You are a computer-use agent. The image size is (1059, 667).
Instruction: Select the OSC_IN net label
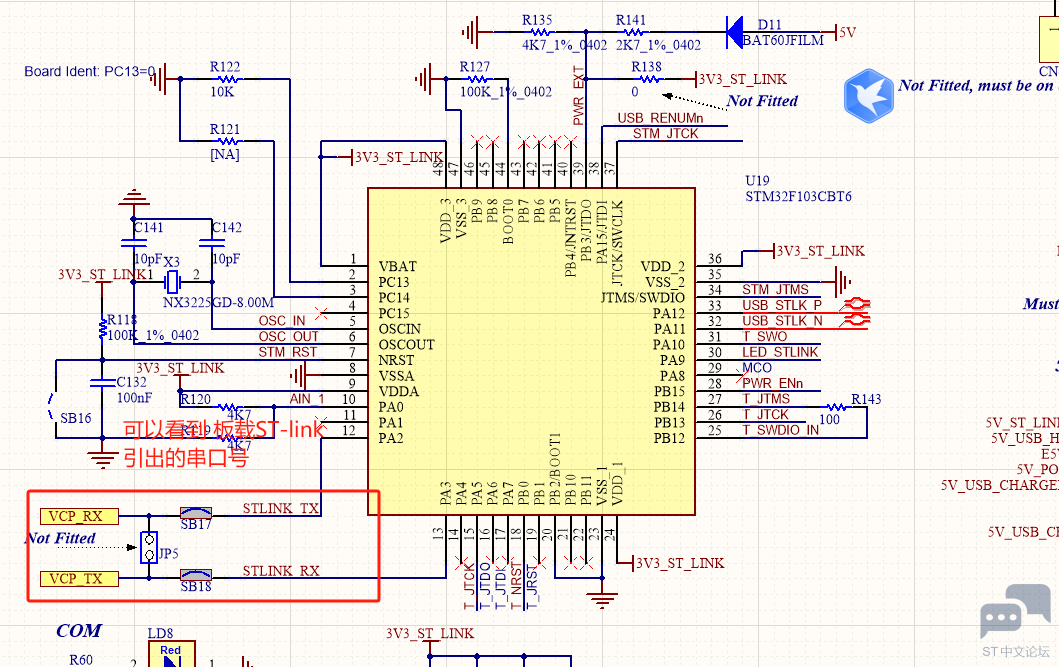click(282, 321)
